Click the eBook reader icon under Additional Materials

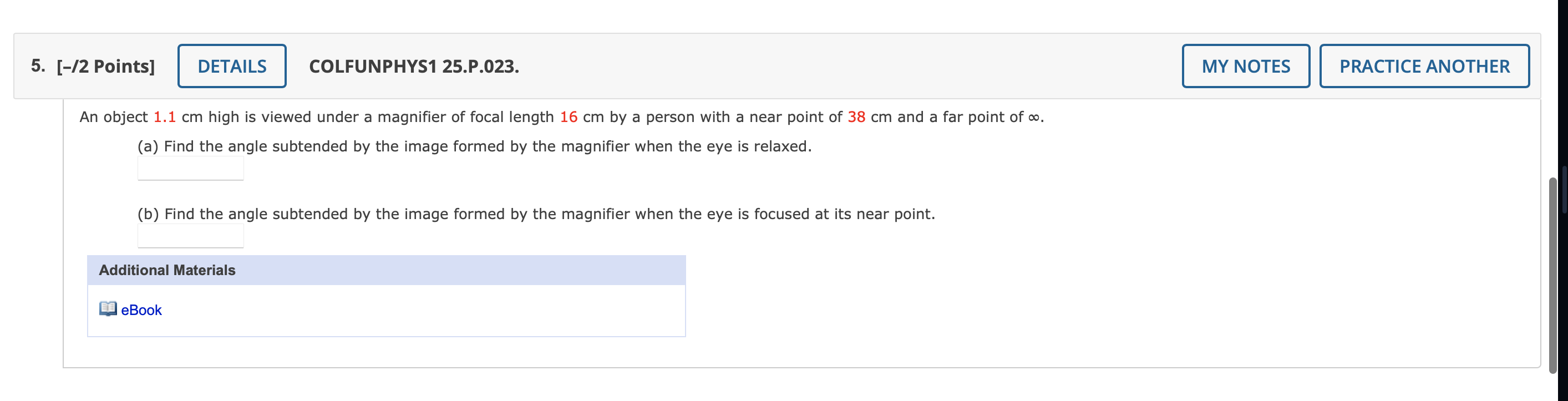point(108,309)
